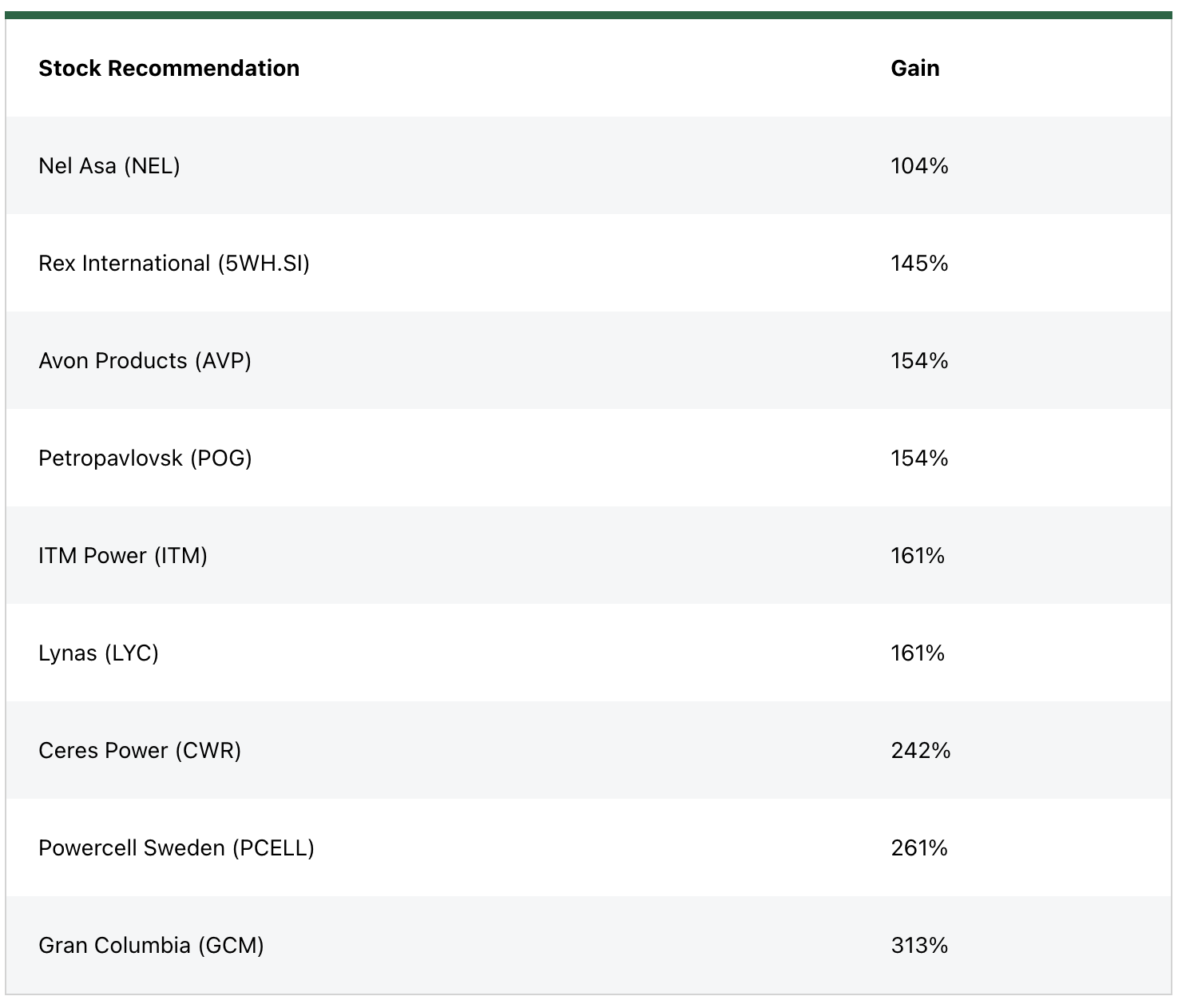Click the 154% gain for Petropavlovsk

(919, 458)
